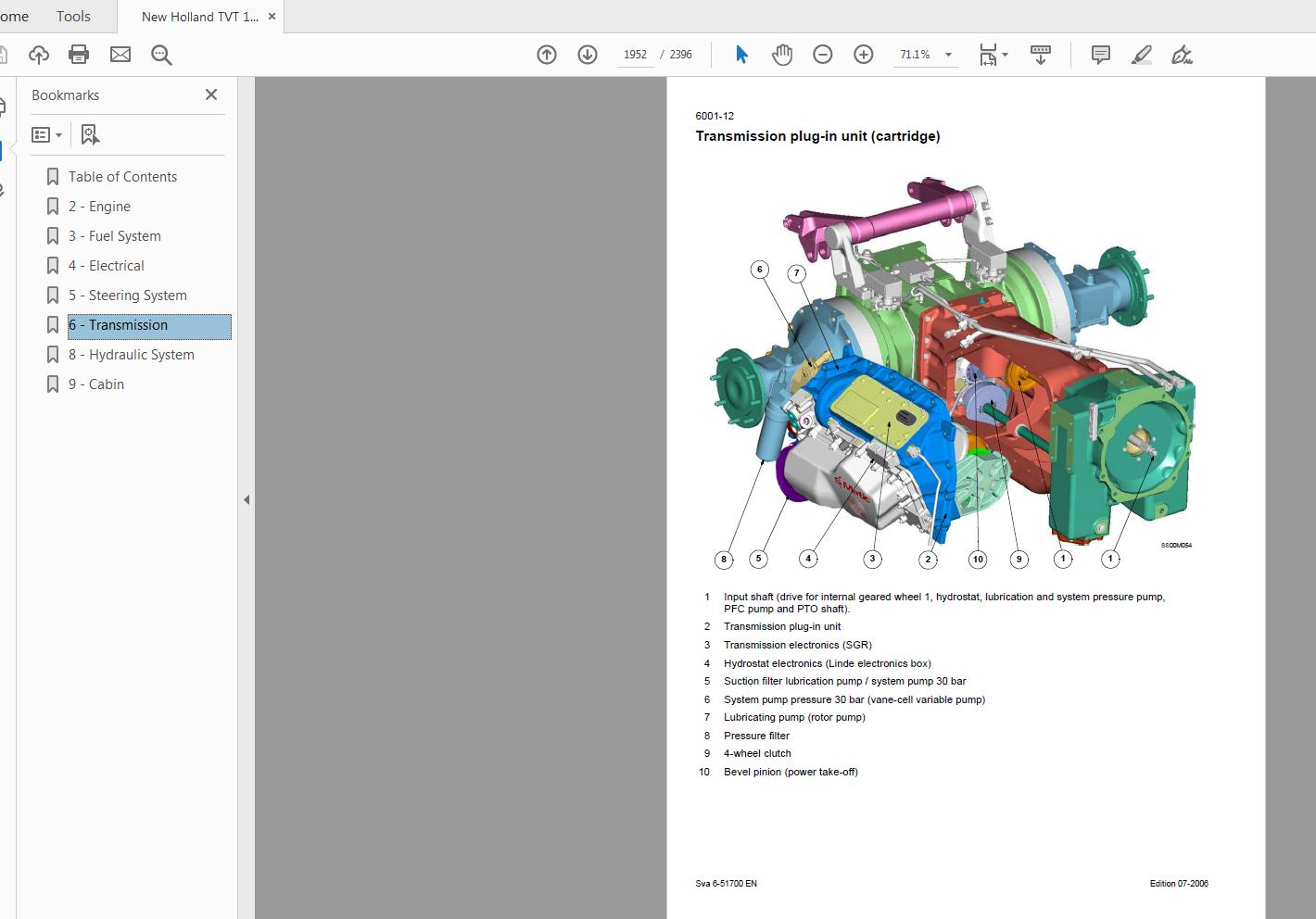Image resolution: width=1316 pixels, height=919 pixels.
Task: Close the Bookmarks panel
Action: (211, 94)
